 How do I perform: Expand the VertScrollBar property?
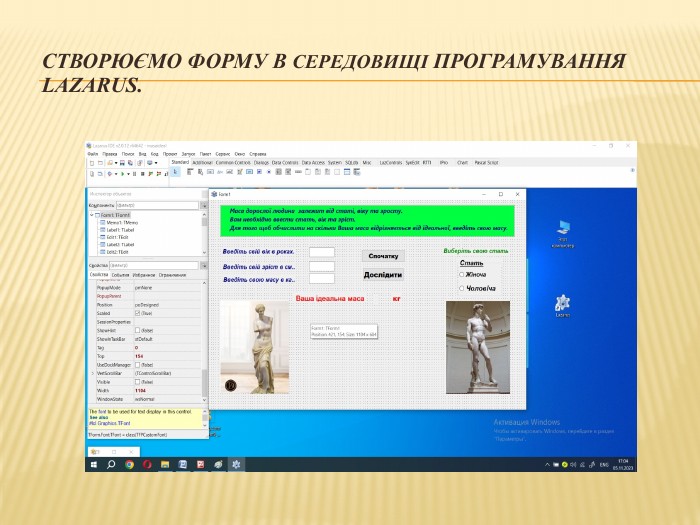coord(92,373)
